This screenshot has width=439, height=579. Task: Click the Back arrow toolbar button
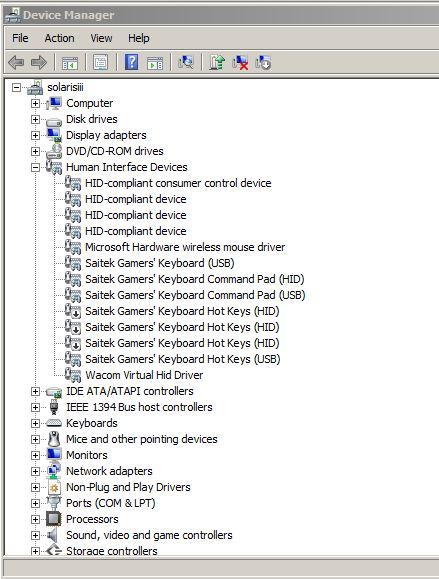pyautogui.click(x=16, y=62)
